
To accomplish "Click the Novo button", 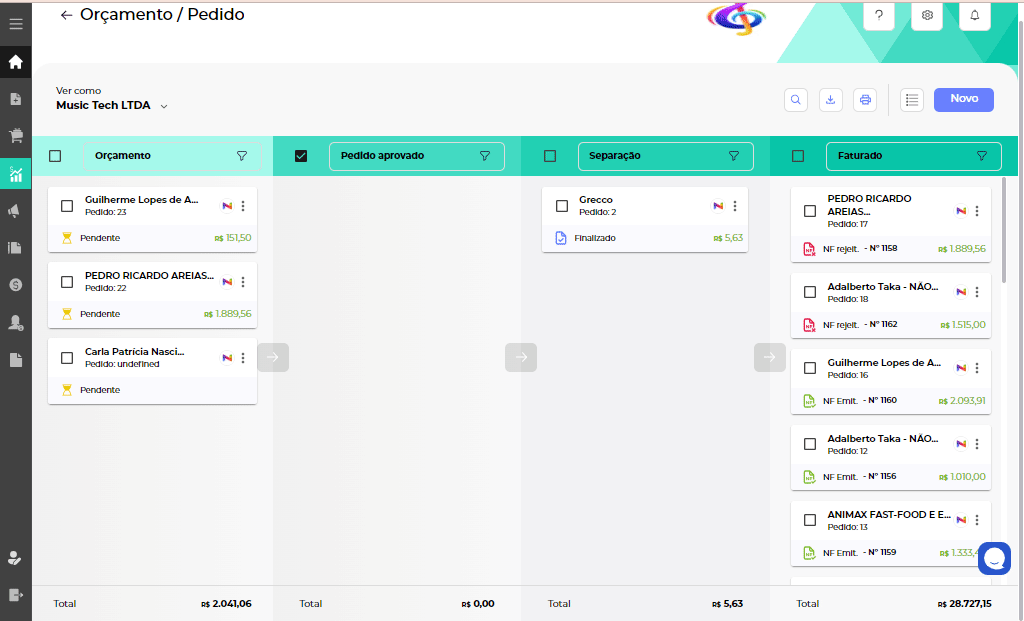I will tap(963, 99).
